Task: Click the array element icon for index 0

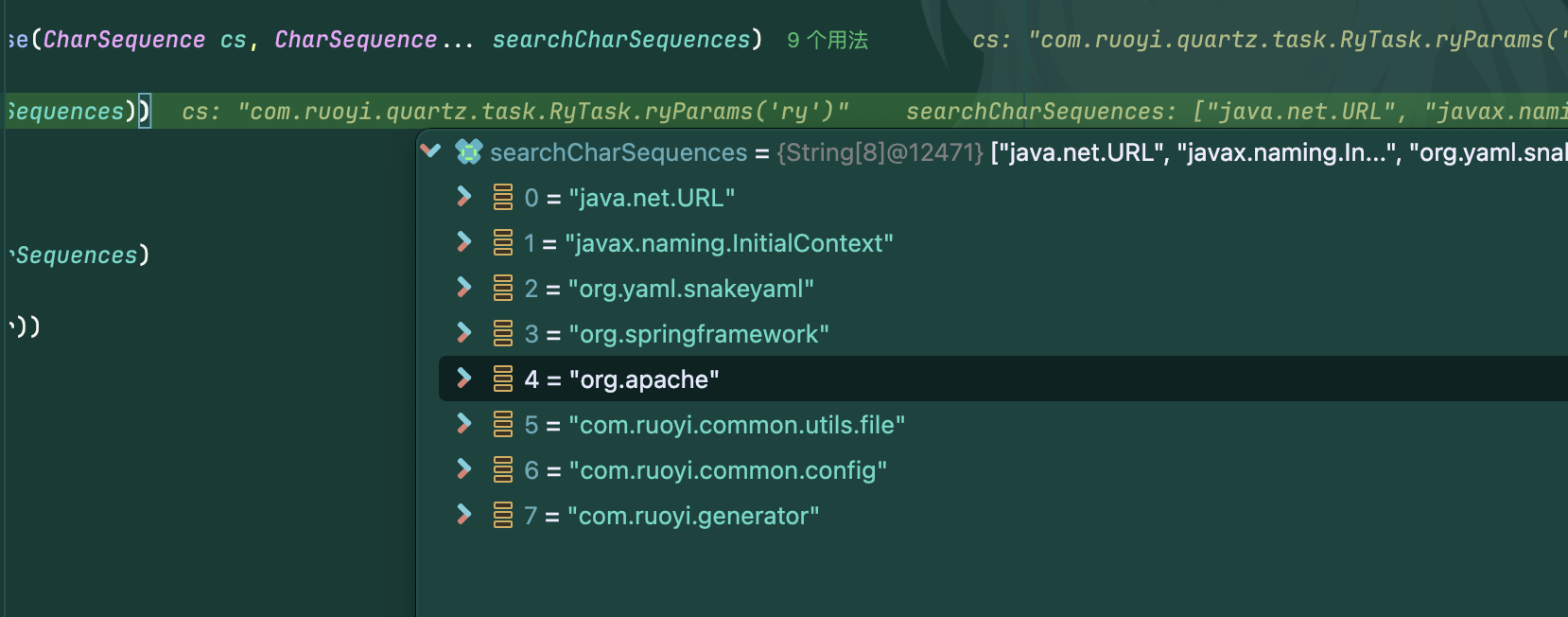Action: coord(503,197)
